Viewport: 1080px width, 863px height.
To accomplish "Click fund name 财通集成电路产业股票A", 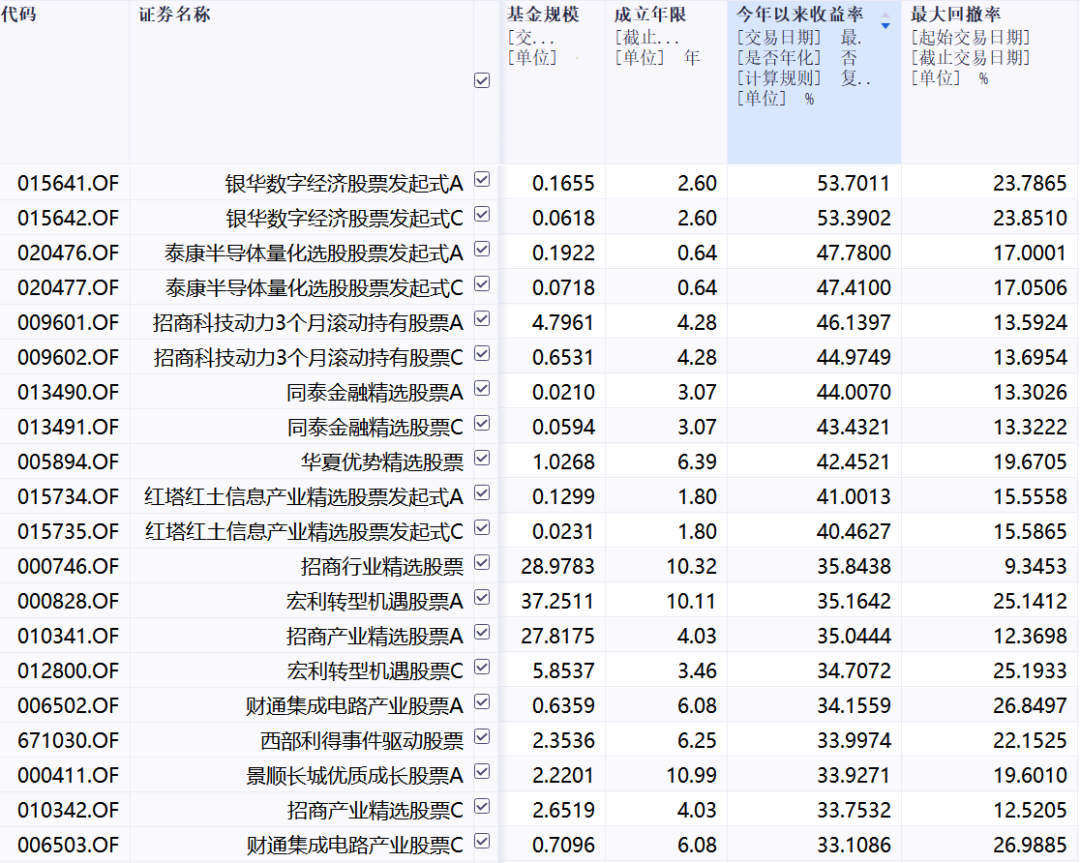I will (x=355, y=706).
